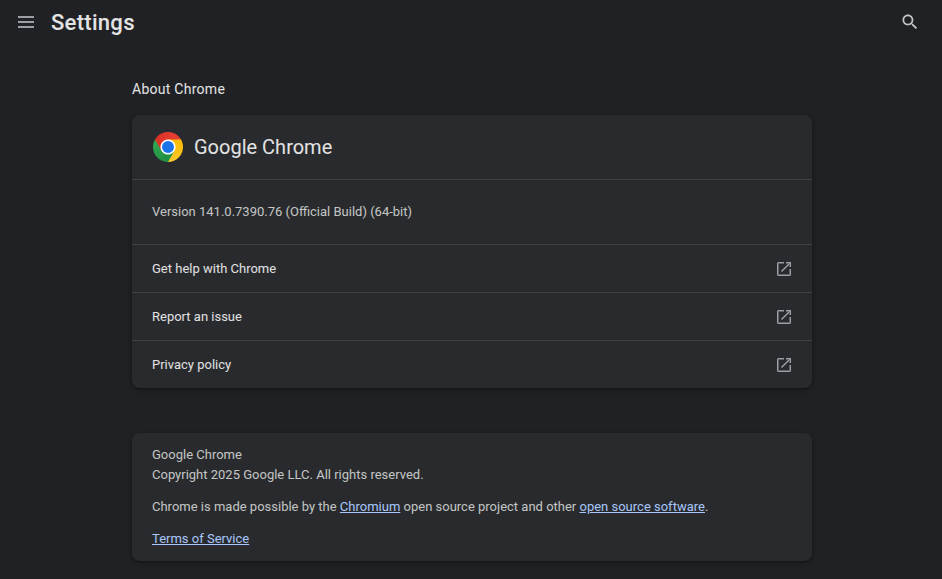This screenshot has width=942, height=579.
Task: Click the 'About Chrome' section heading
Action: pyautogui.click(x=178, y=89)
